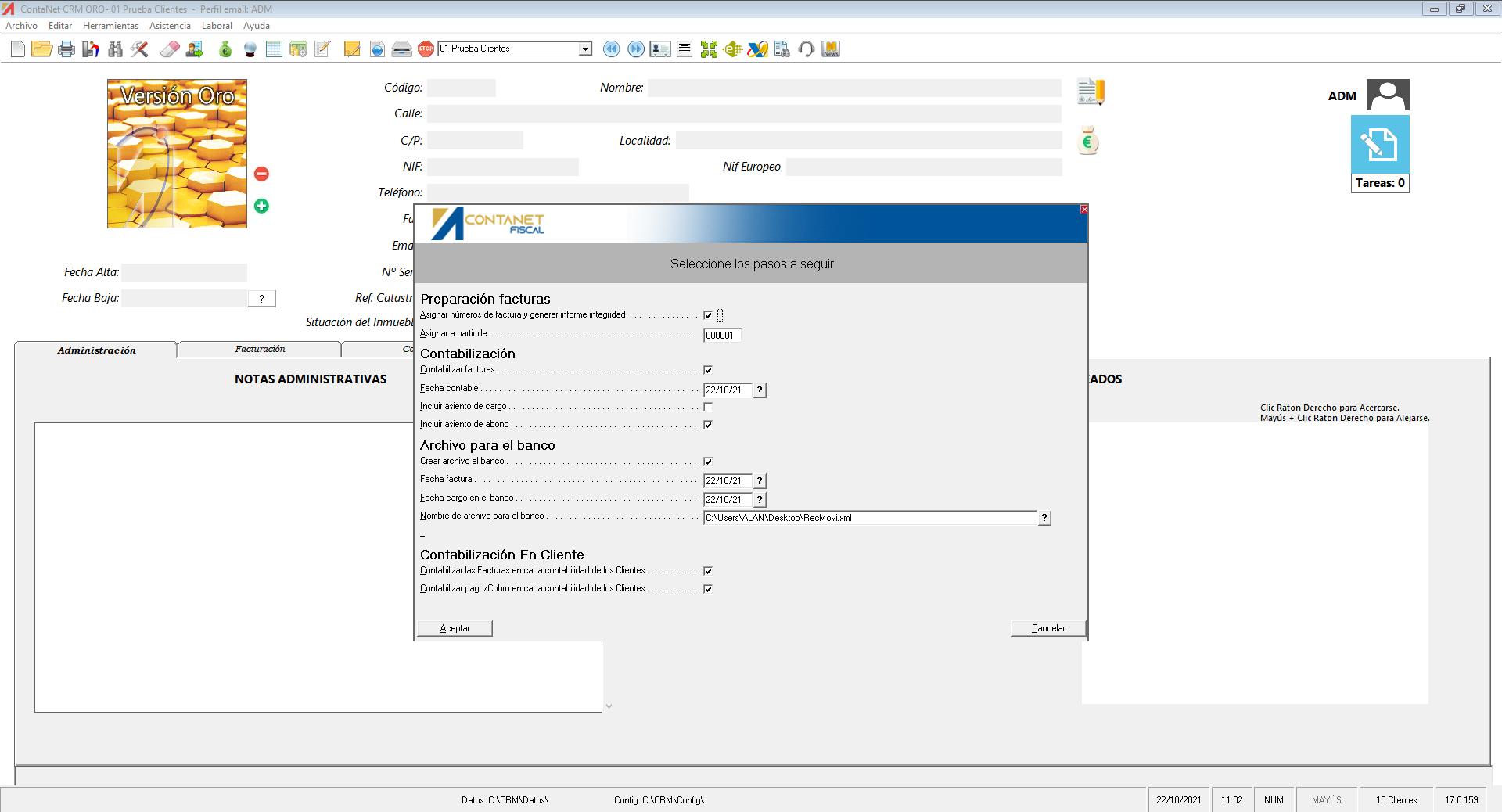The width and height of the screenshot is (1502, 812).
Task: Browse for Nombre de archivo para el banco
Action: [1044, 518]
